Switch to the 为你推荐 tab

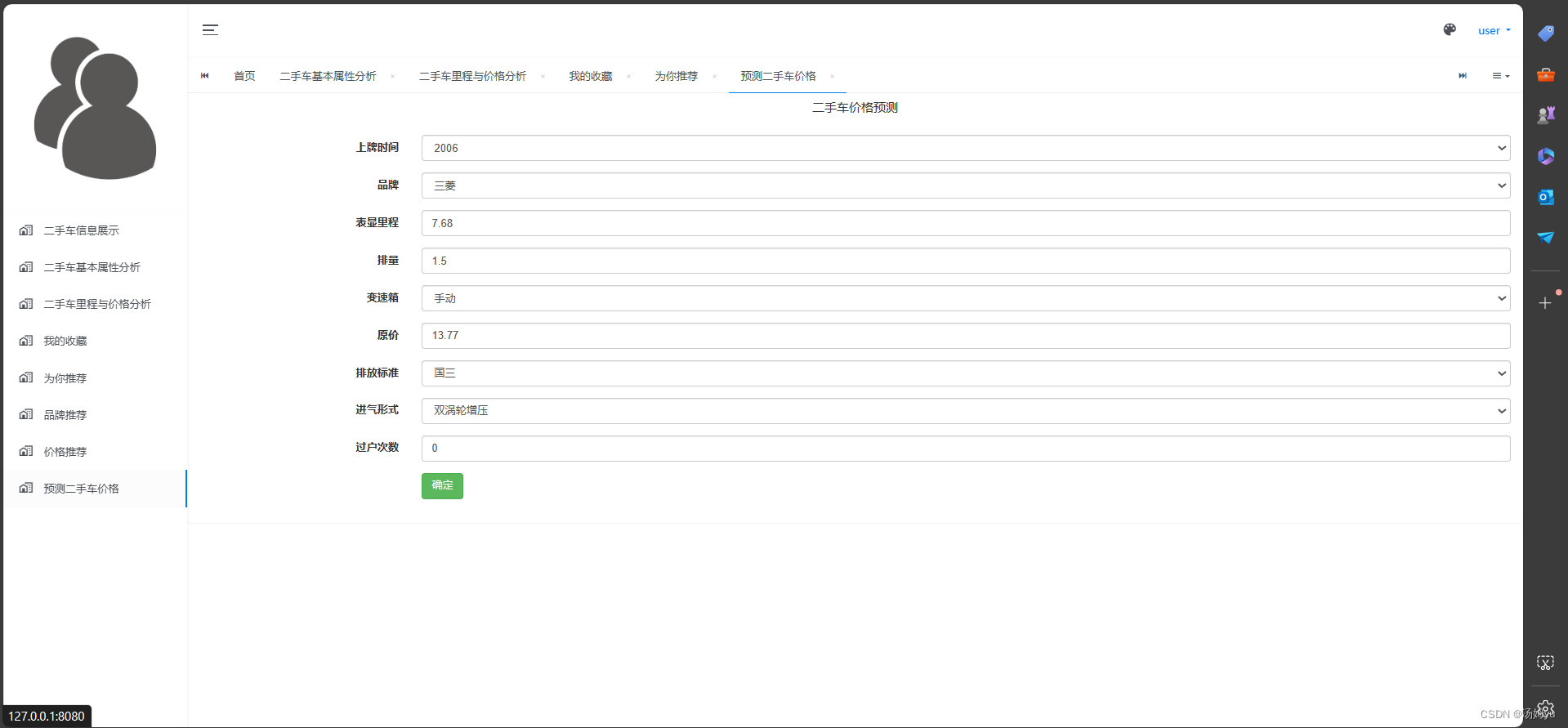coord(677,76)
